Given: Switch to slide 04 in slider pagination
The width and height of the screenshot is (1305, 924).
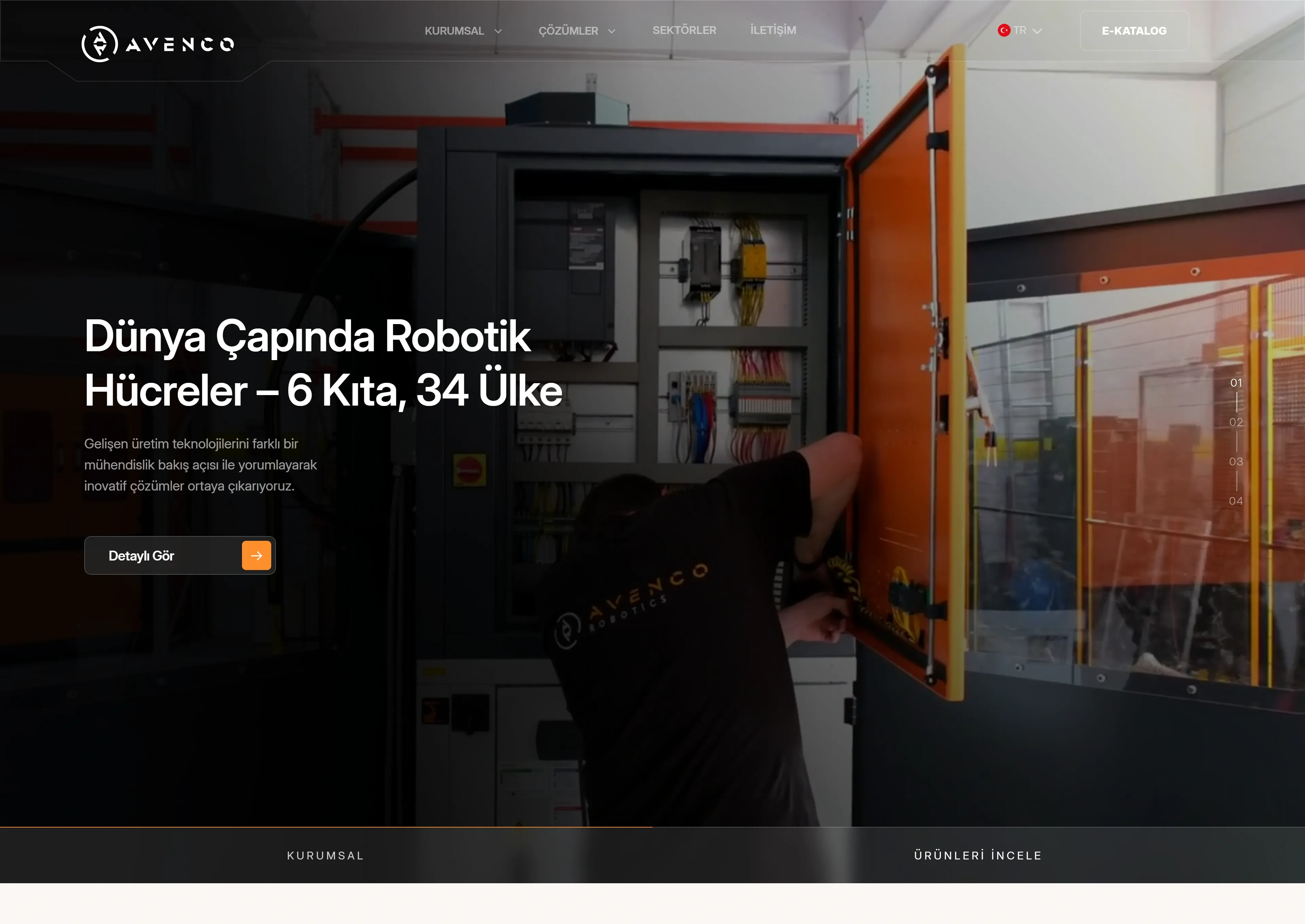Looking at the screenshot, I should [x=1236, y=501].
